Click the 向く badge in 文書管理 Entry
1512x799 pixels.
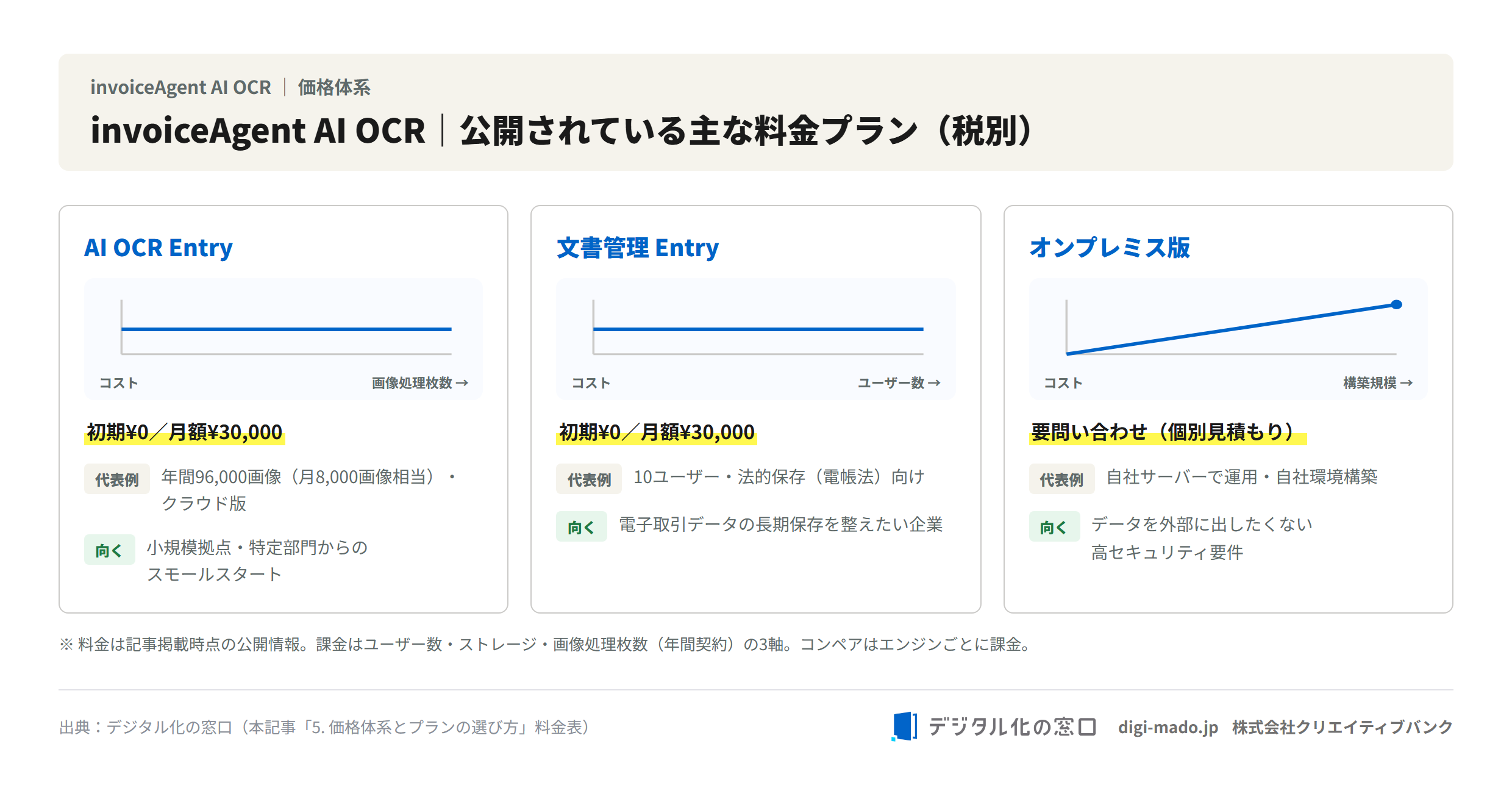click(582, 527)
